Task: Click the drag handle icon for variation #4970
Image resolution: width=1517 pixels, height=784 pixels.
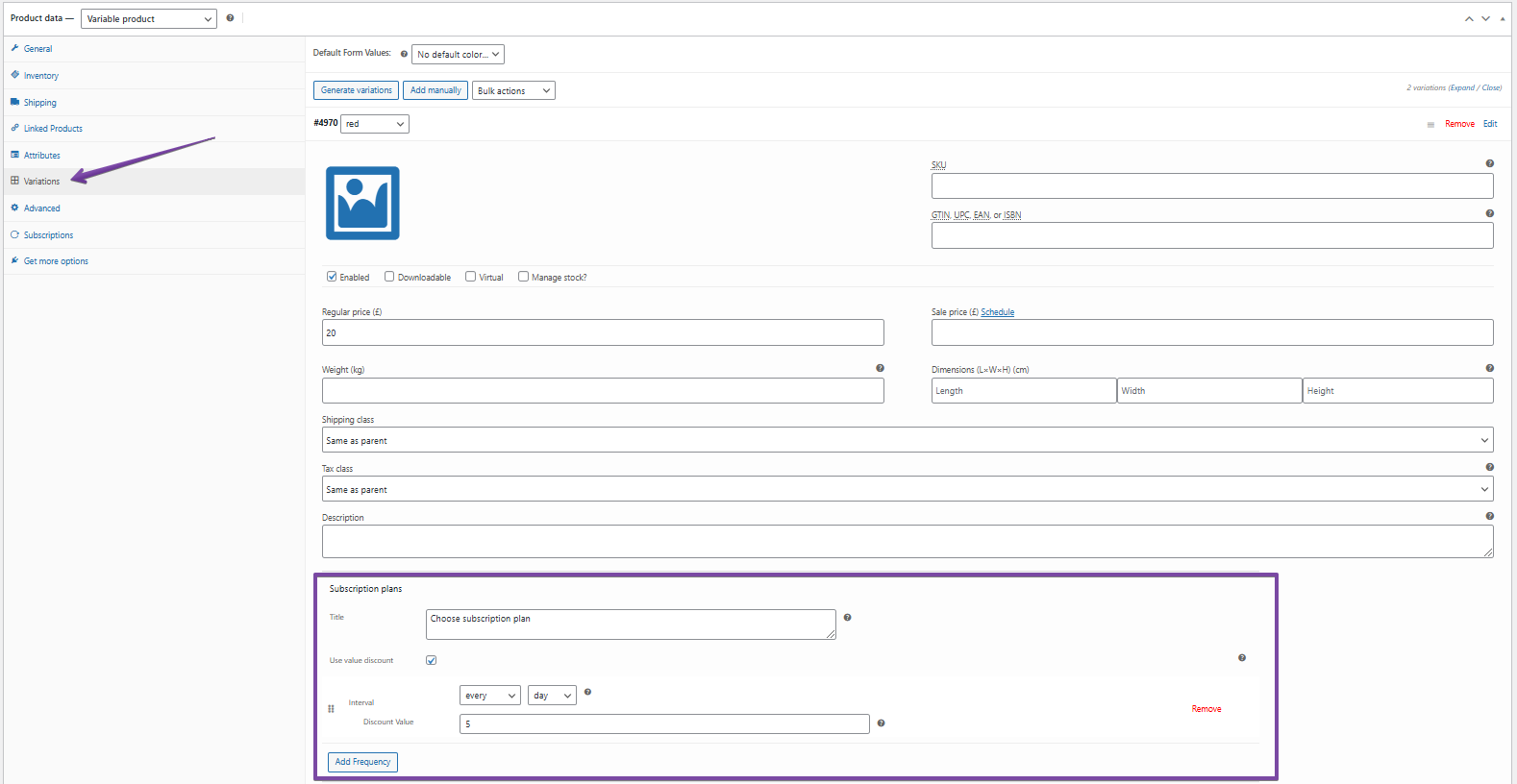Action: (1430, 125)
